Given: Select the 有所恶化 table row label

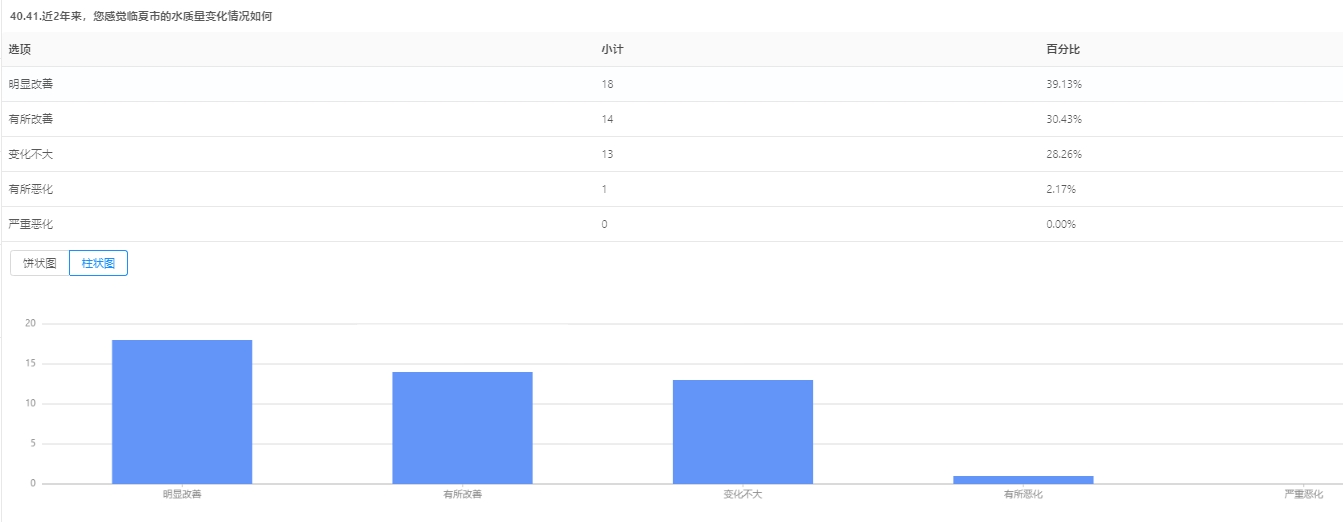Looking at the screenshot, I should (31, 189).
